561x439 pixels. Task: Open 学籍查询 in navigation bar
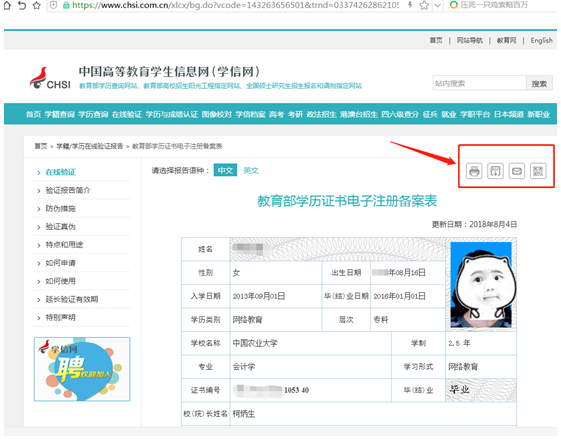(x=59, y=114)
